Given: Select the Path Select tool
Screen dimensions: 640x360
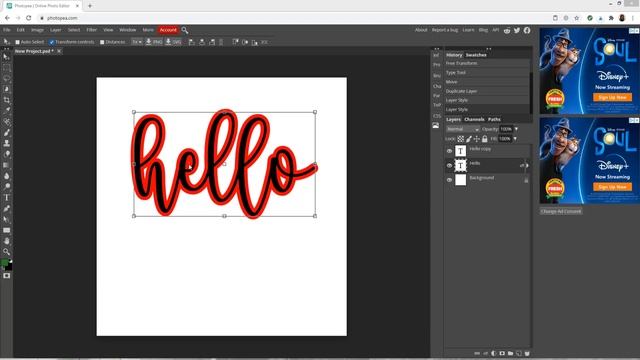Looking at the screenshot, I should tap(7, 220).
